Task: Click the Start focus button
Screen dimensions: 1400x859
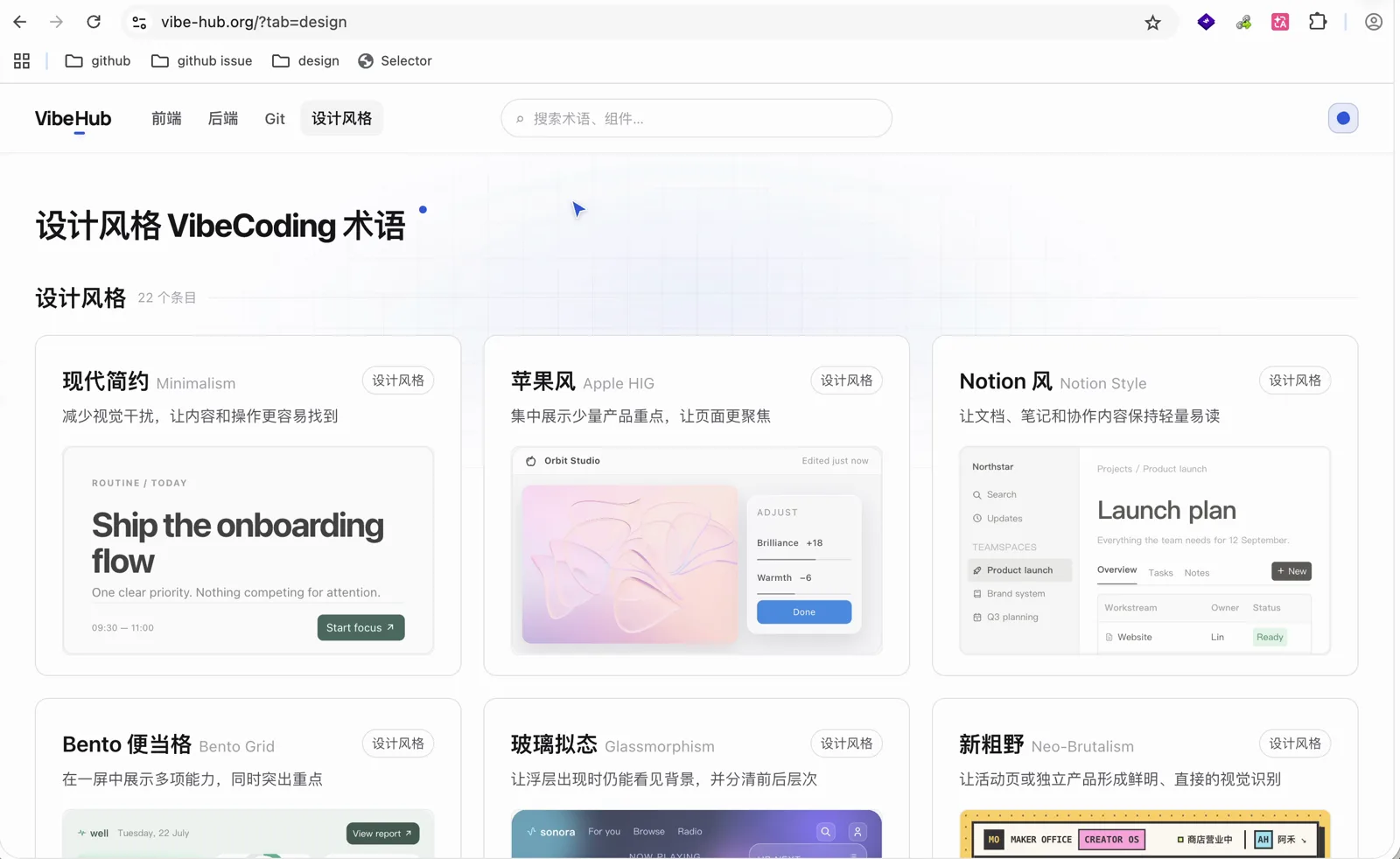Action: click(360, 627)
